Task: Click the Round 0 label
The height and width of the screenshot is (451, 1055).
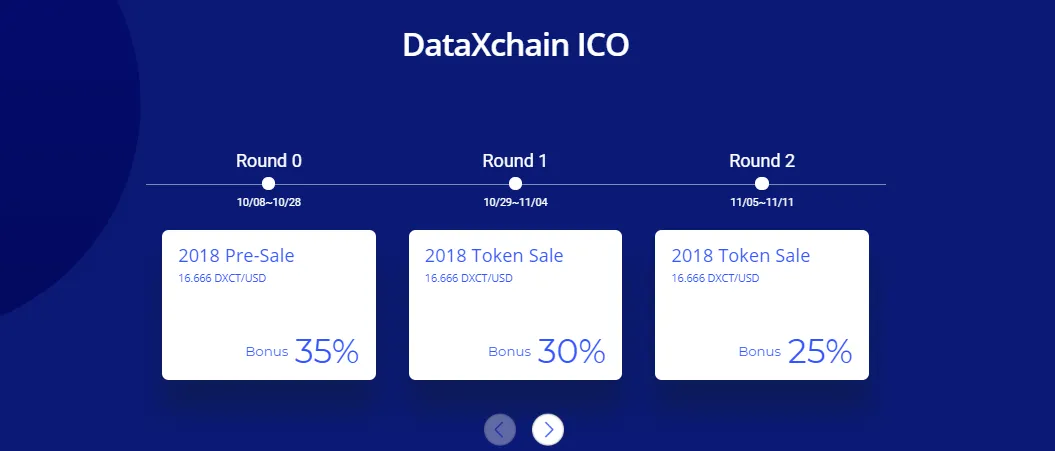Action: (x=268, y=161)
